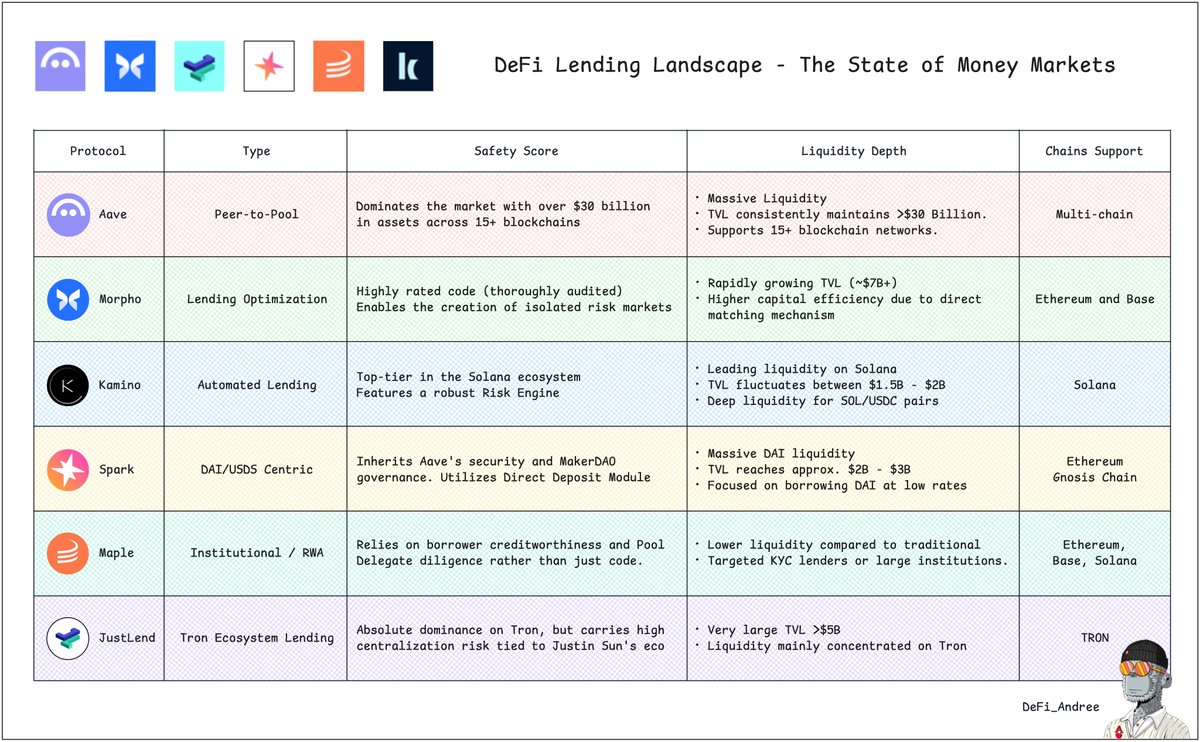Click the 'Maple' protocol name
Screen dimensions: 1200x742
[116, 553]
